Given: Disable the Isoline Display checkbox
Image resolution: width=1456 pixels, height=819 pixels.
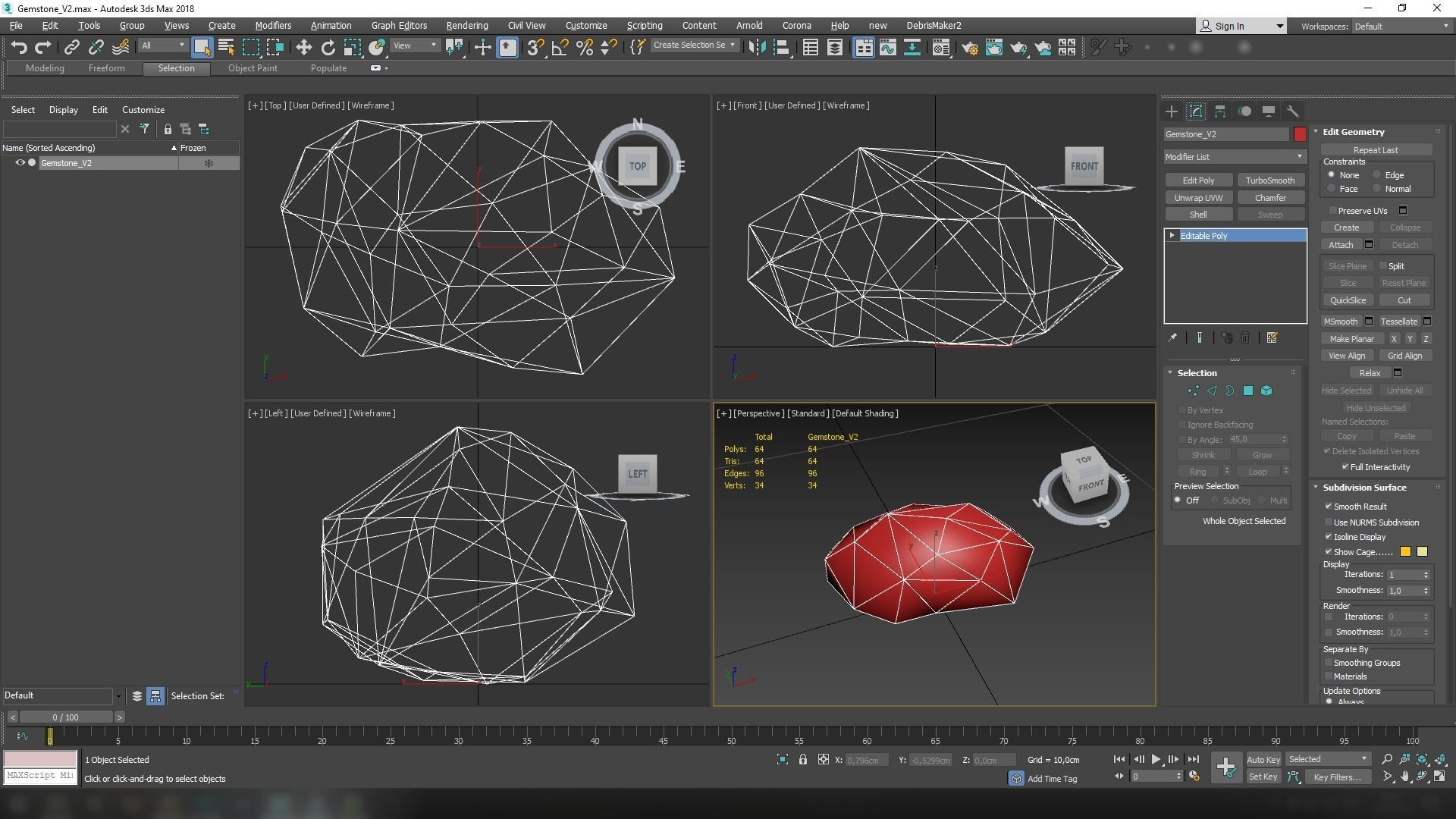Looking at the screenshot, I should [x=1329, y=536].
